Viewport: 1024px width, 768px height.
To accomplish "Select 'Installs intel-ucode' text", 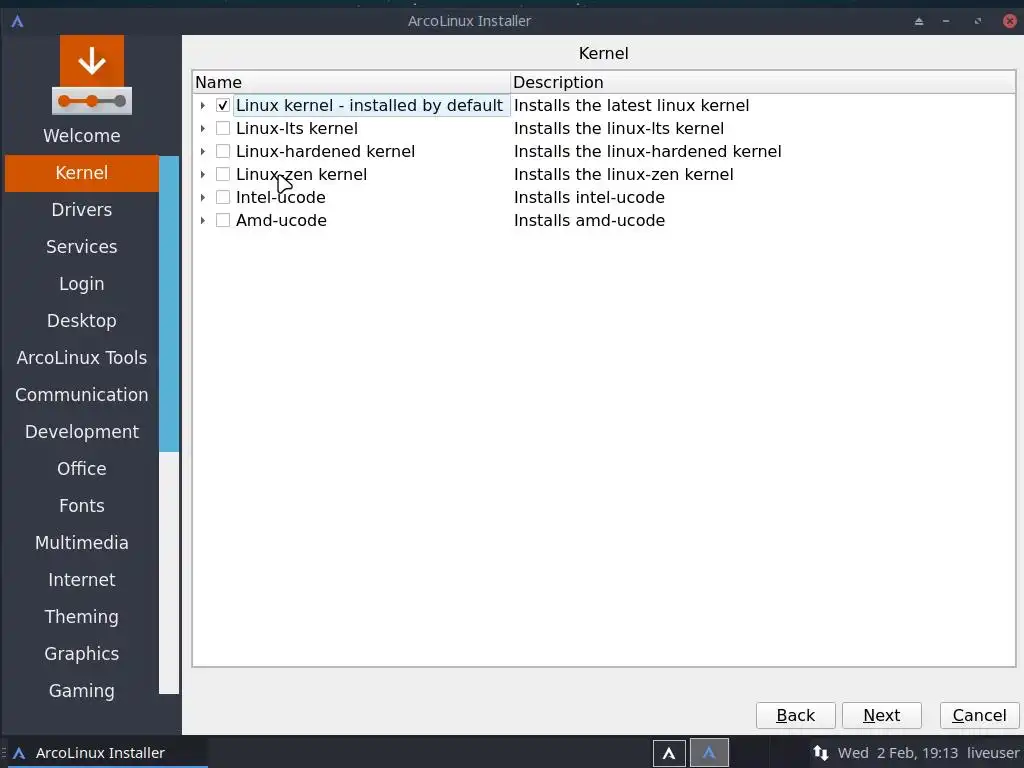I will pos(589,197).
